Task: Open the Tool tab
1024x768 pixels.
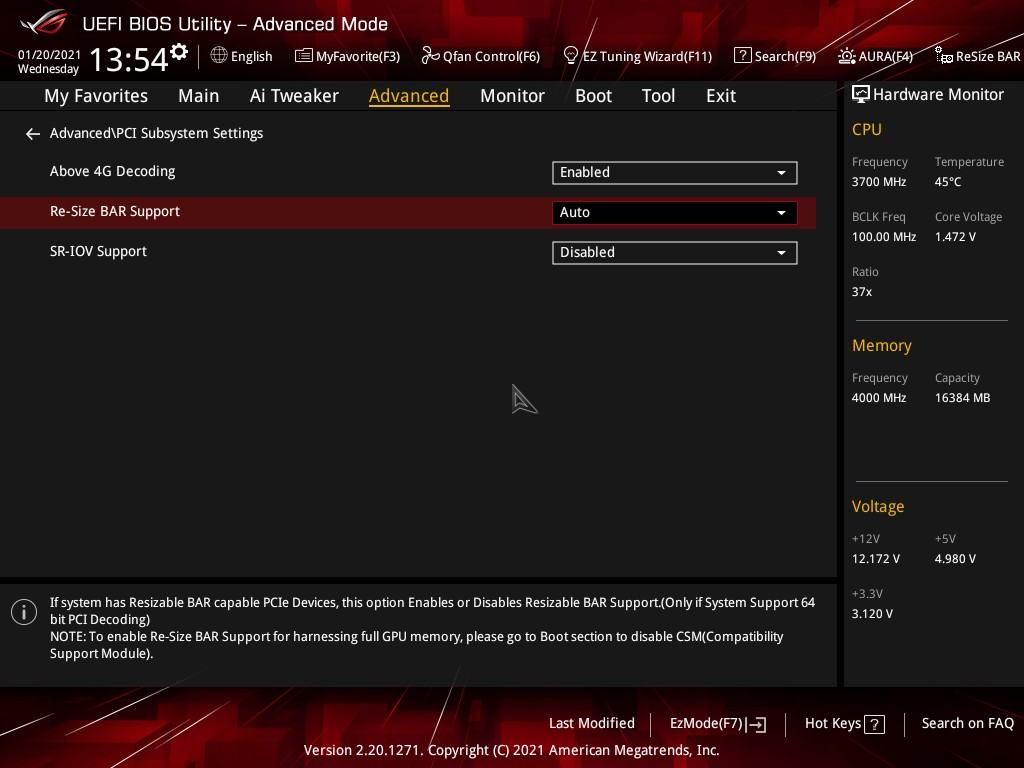Action: click(x=658, y=96)
